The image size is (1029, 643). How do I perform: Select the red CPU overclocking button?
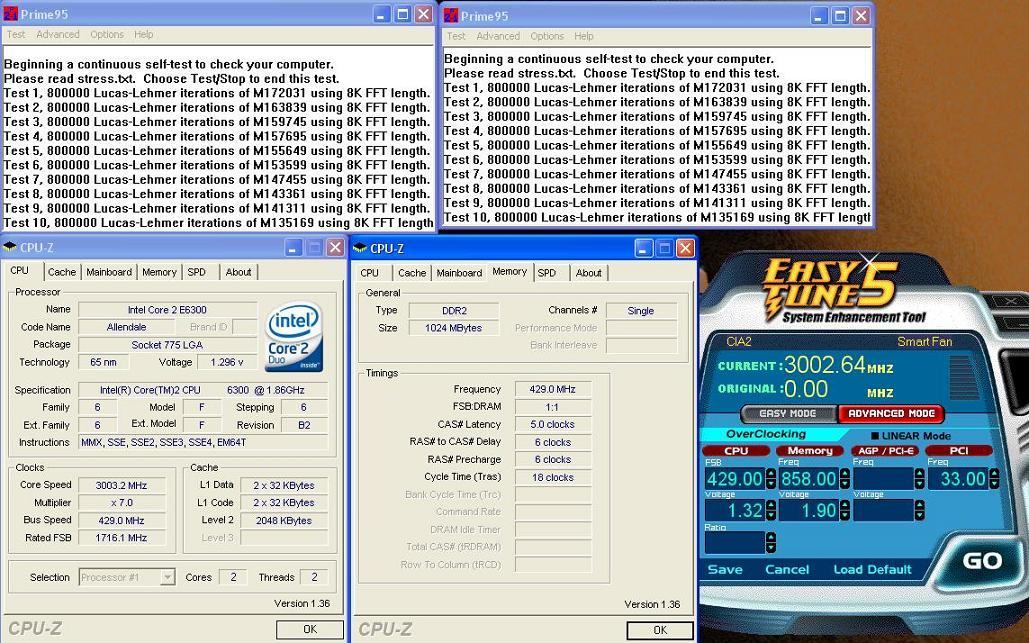736,451
